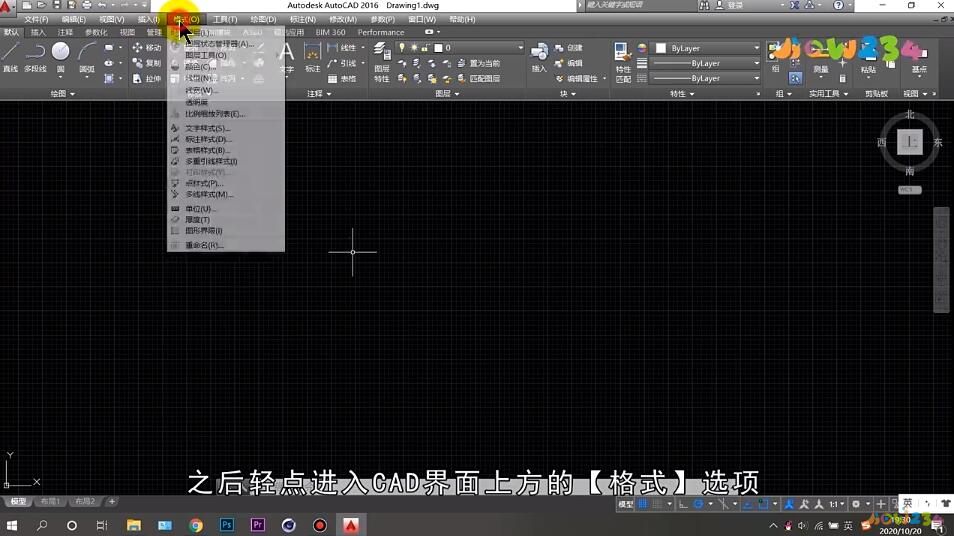Type-search box in the title bar

pyautogui.click(x=639, y=5)
